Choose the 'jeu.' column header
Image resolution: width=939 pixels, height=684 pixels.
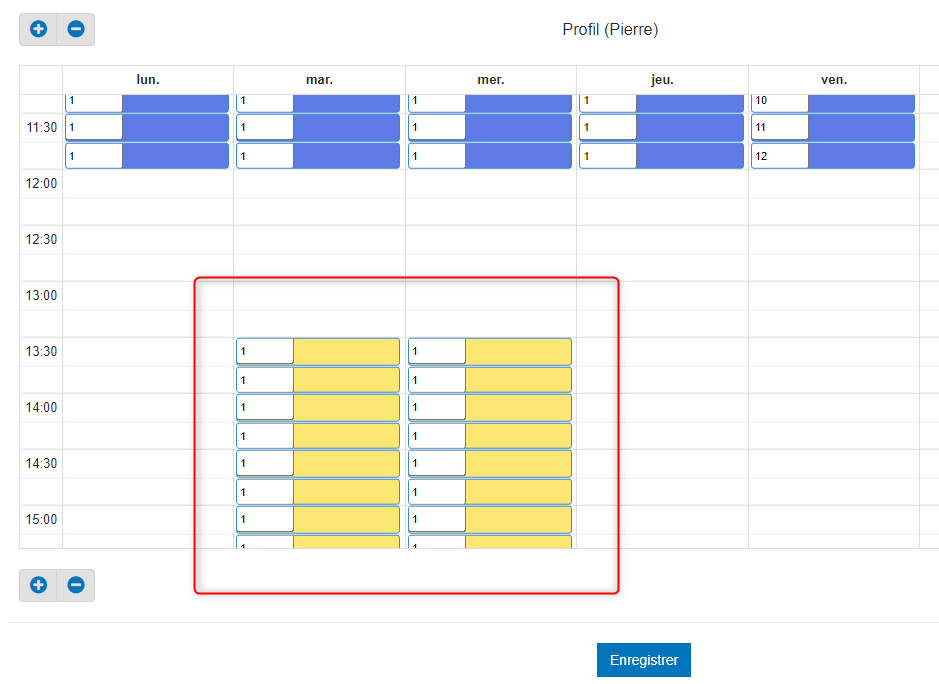click(662, 80)
